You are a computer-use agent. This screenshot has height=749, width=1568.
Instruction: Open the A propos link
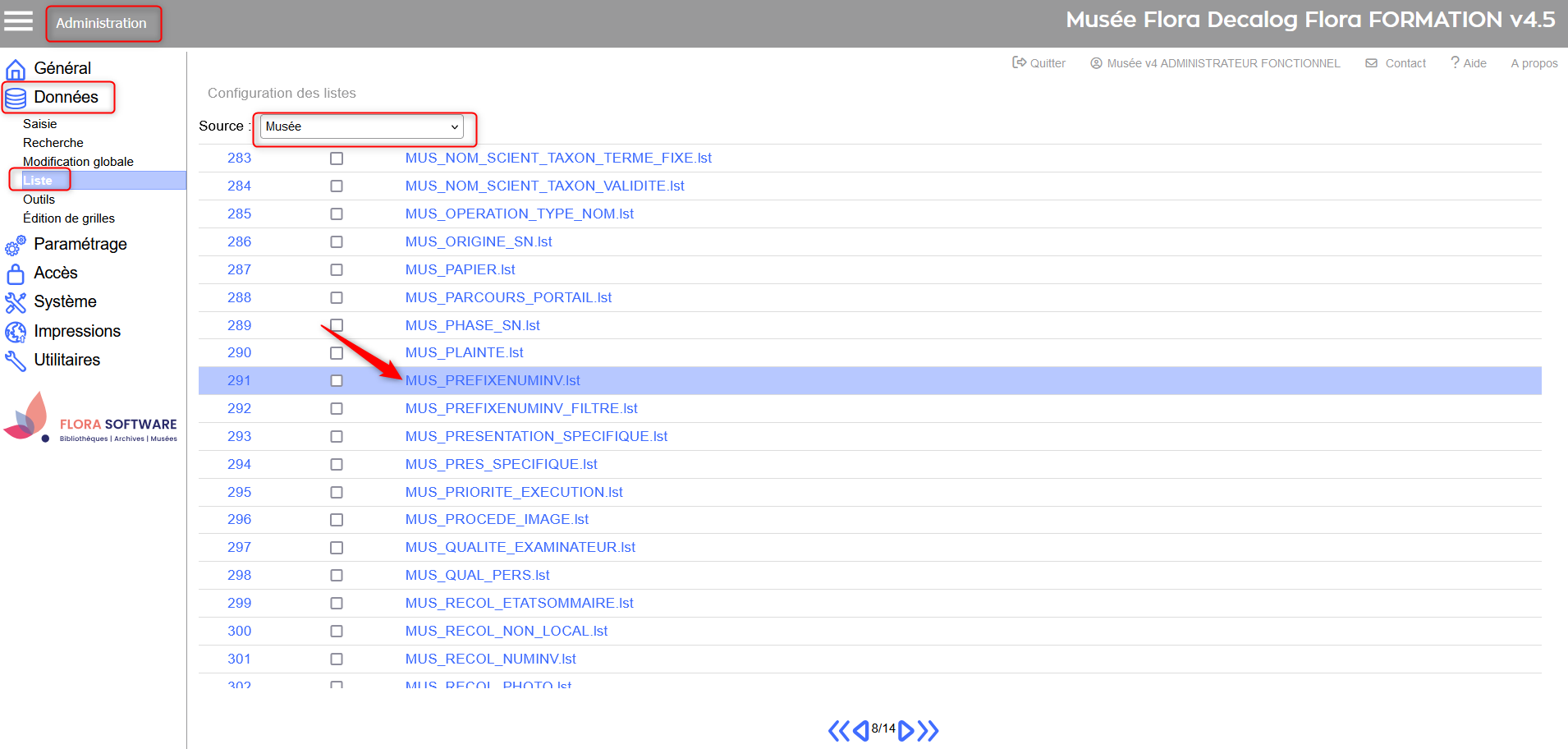[x=1534, y=63]
